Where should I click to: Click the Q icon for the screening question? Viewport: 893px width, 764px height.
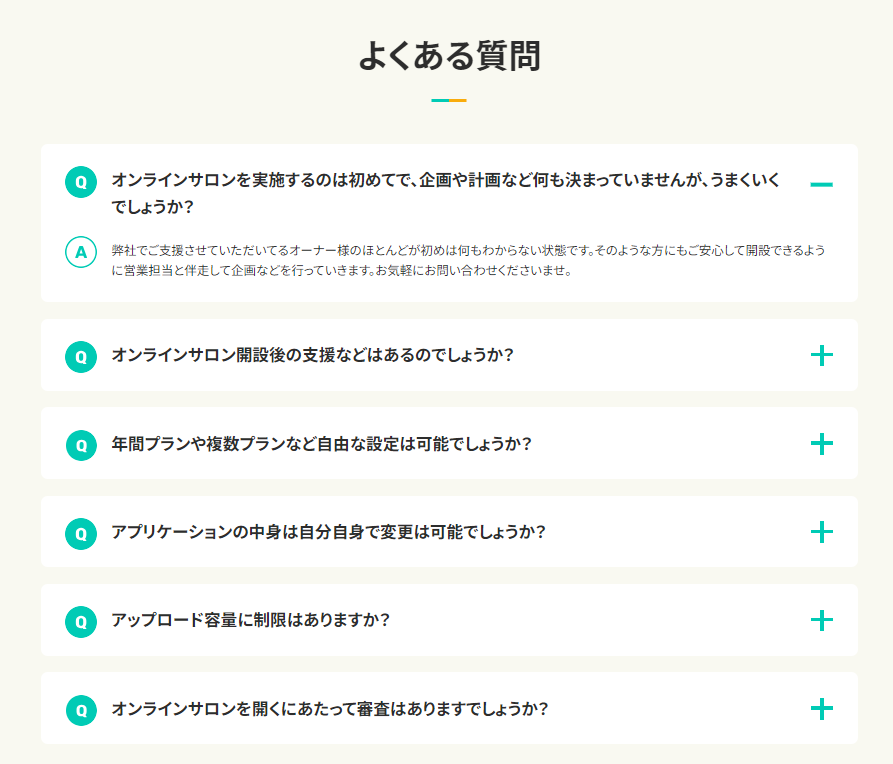[81, 708]
